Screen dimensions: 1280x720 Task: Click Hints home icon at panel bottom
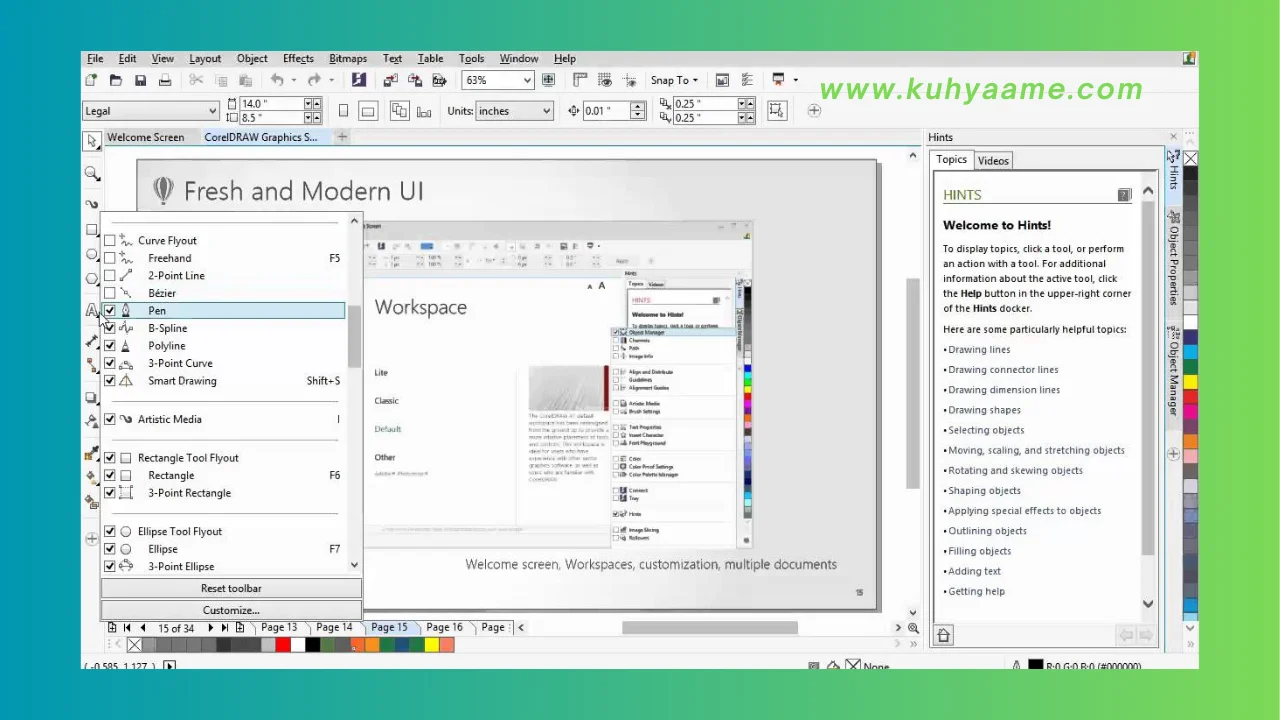click(x=943, y=635)
